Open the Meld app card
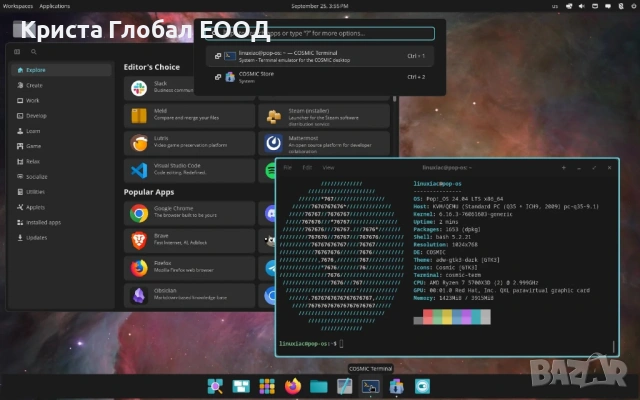 pos(189,116)
